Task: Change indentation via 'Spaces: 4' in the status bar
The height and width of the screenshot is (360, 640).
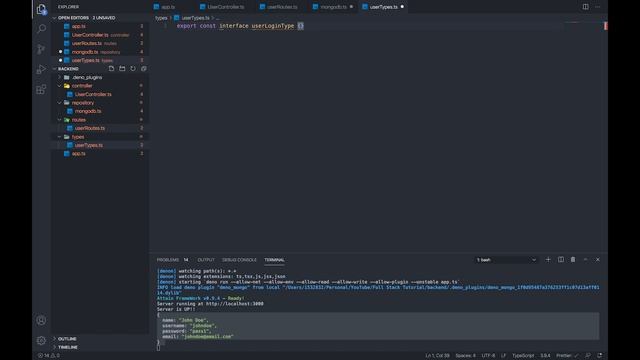Action: (x=465, y=356)
